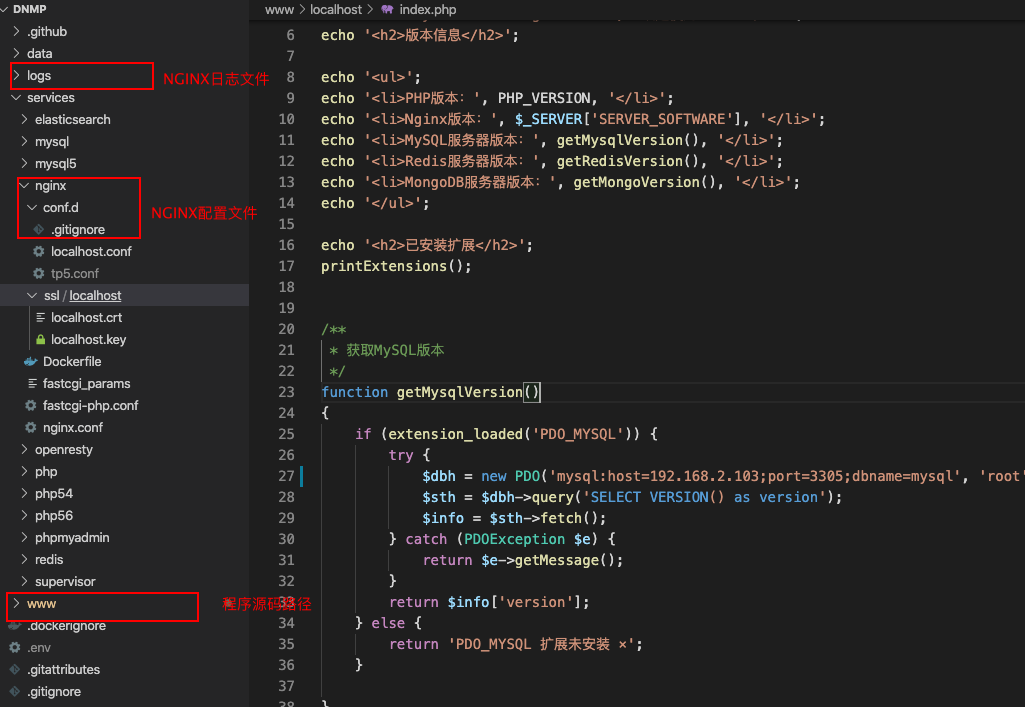
Task: Expand the php folder
Action: (24, 471)
